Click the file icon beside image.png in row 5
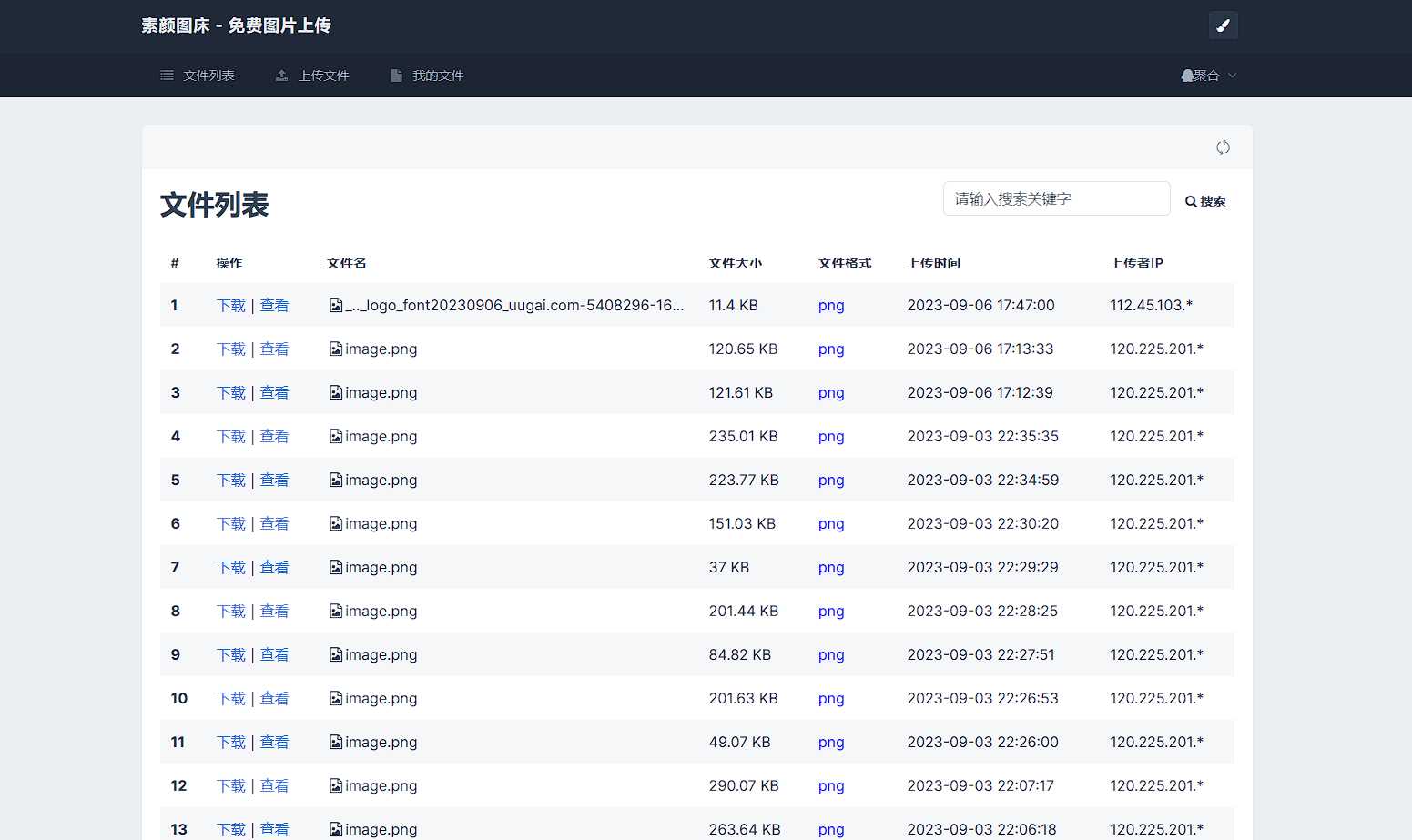 point(336,480)
